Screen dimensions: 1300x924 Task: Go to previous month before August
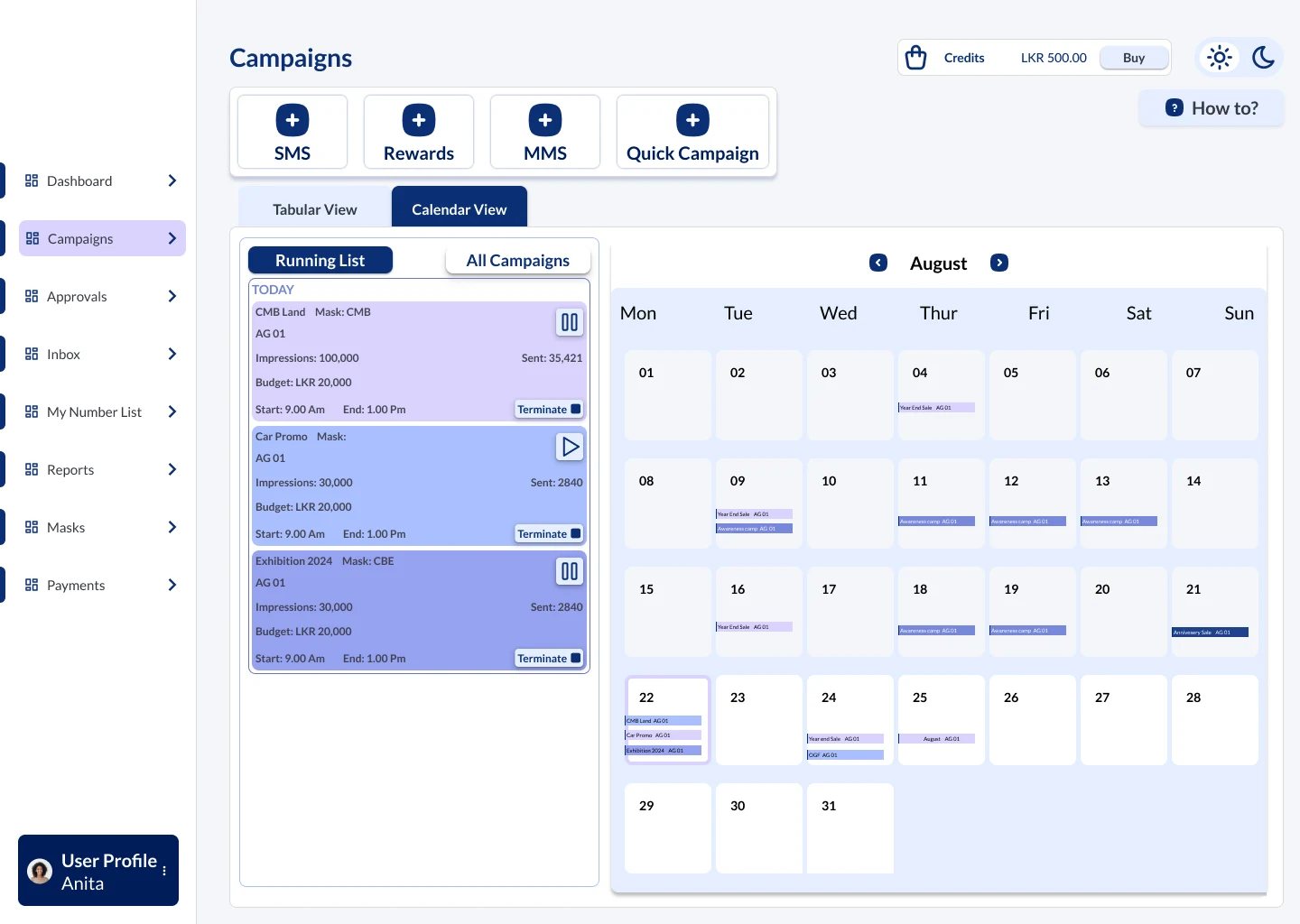click(x=878, y=263)
